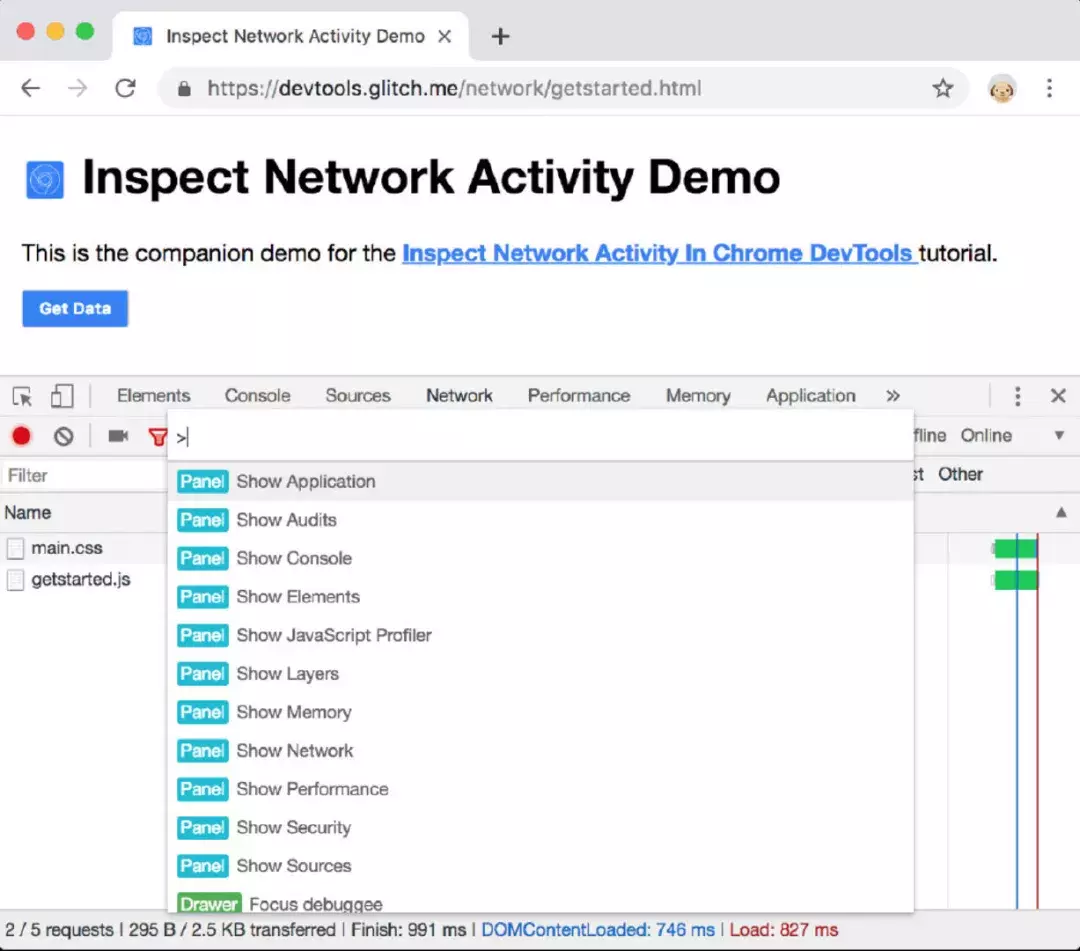Screen dimensions: 1080x951
Task: Click the getstarted.js file icon
Action: [15, 580]
